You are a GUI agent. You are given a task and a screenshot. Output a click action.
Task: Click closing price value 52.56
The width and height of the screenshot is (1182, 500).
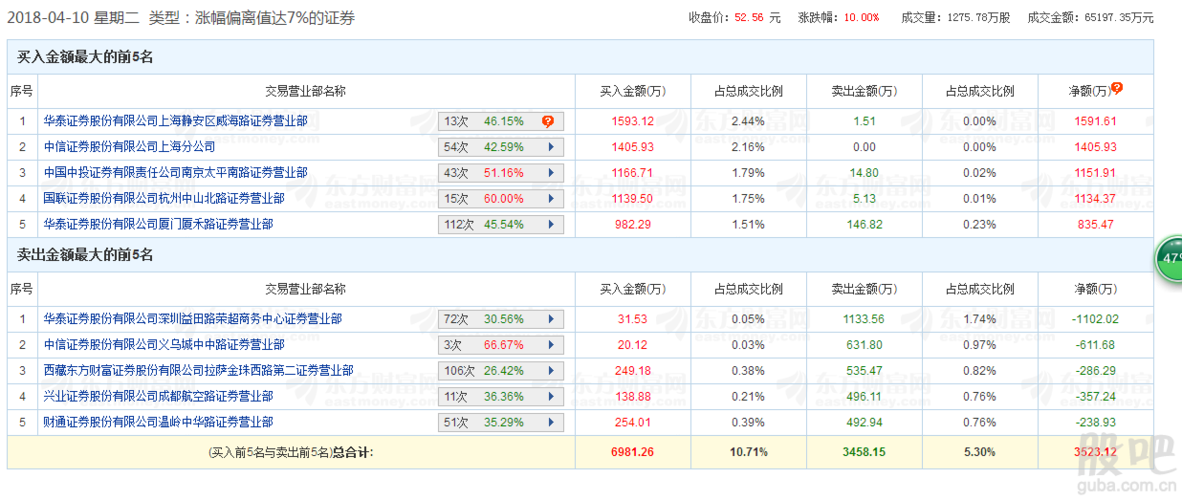point(749,17)
